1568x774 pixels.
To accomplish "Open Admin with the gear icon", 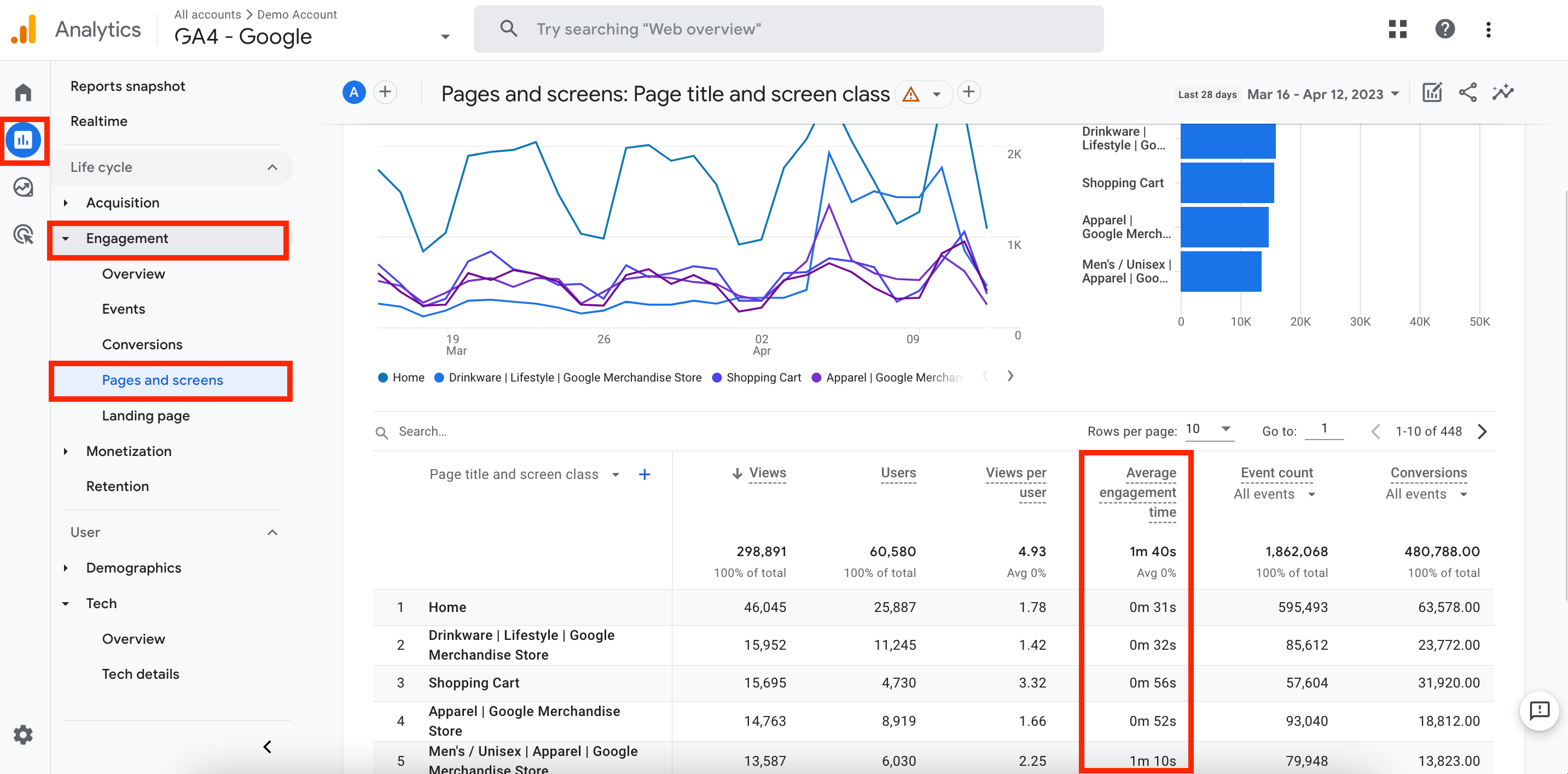I will click(23, 735).
